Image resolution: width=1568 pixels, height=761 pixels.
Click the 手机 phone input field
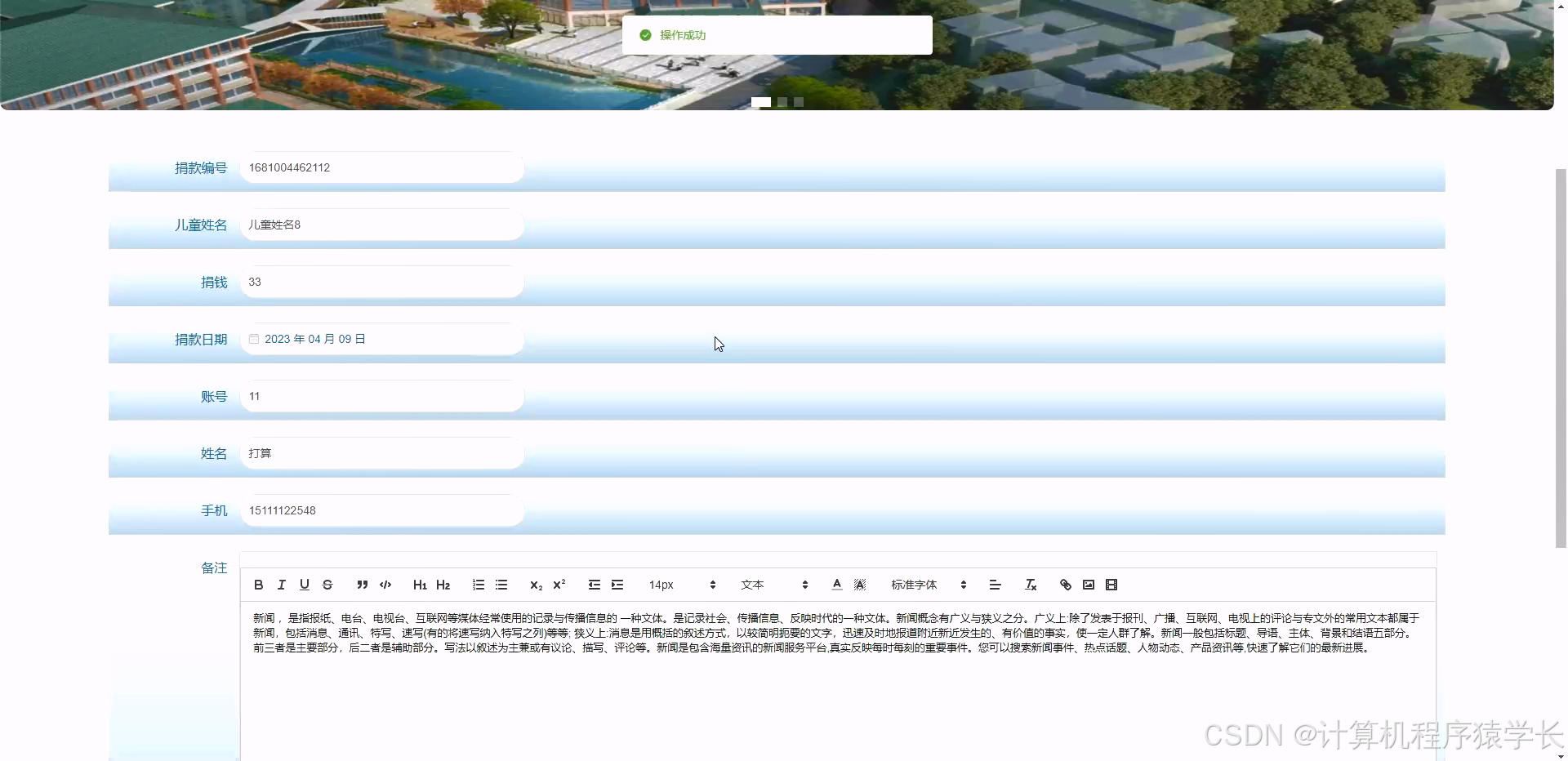click(x=382, y=510)
